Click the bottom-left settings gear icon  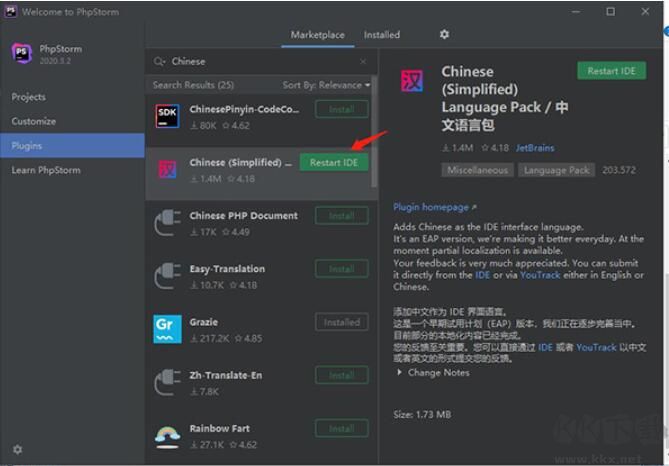(17, 450)
